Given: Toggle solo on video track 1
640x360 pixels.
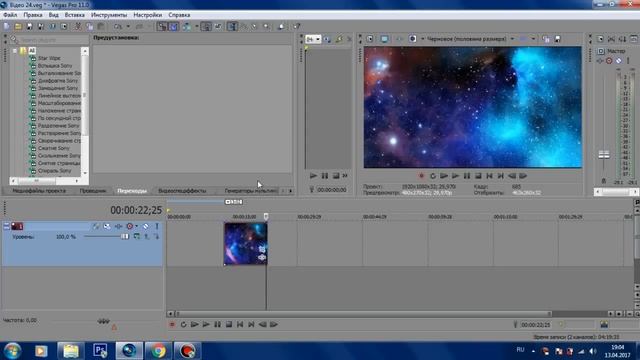Looking at the screenshot, I should click(157, 226).
